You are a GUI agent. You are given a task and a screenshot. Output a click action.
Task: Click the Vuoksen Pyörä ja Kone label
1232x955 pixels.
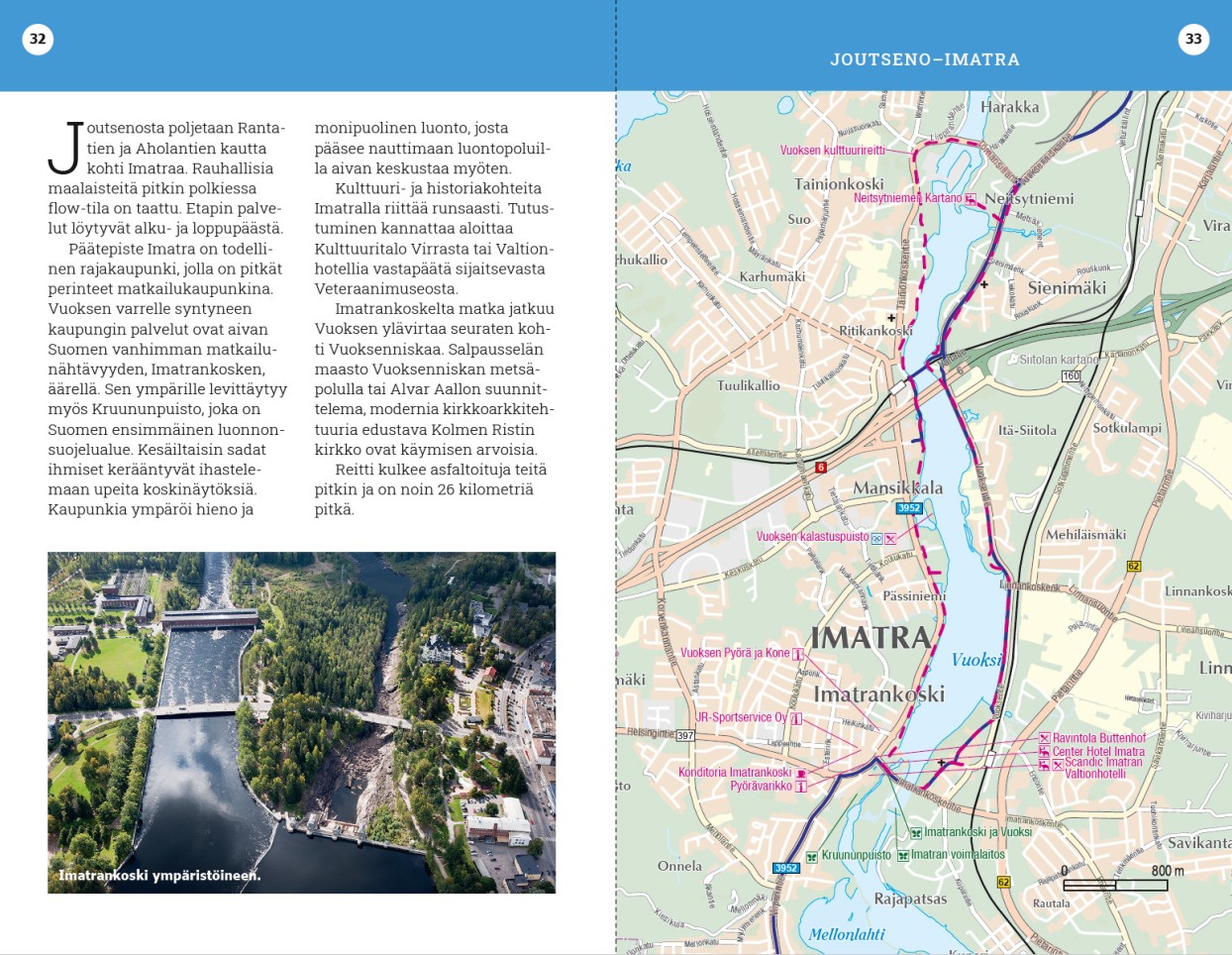click(x=735, y=653)
